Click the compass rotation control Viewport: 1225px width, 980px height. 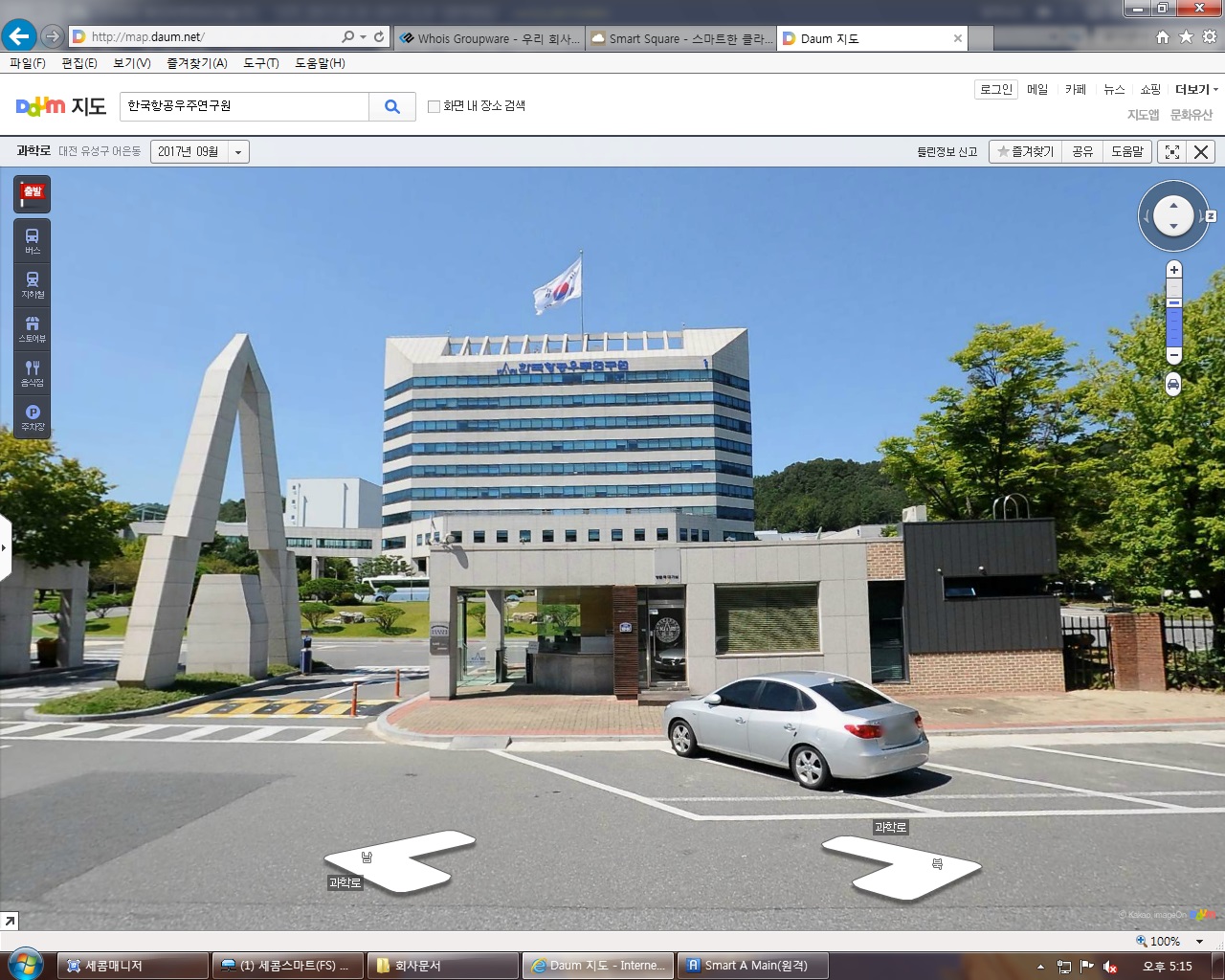[1173, 215]
